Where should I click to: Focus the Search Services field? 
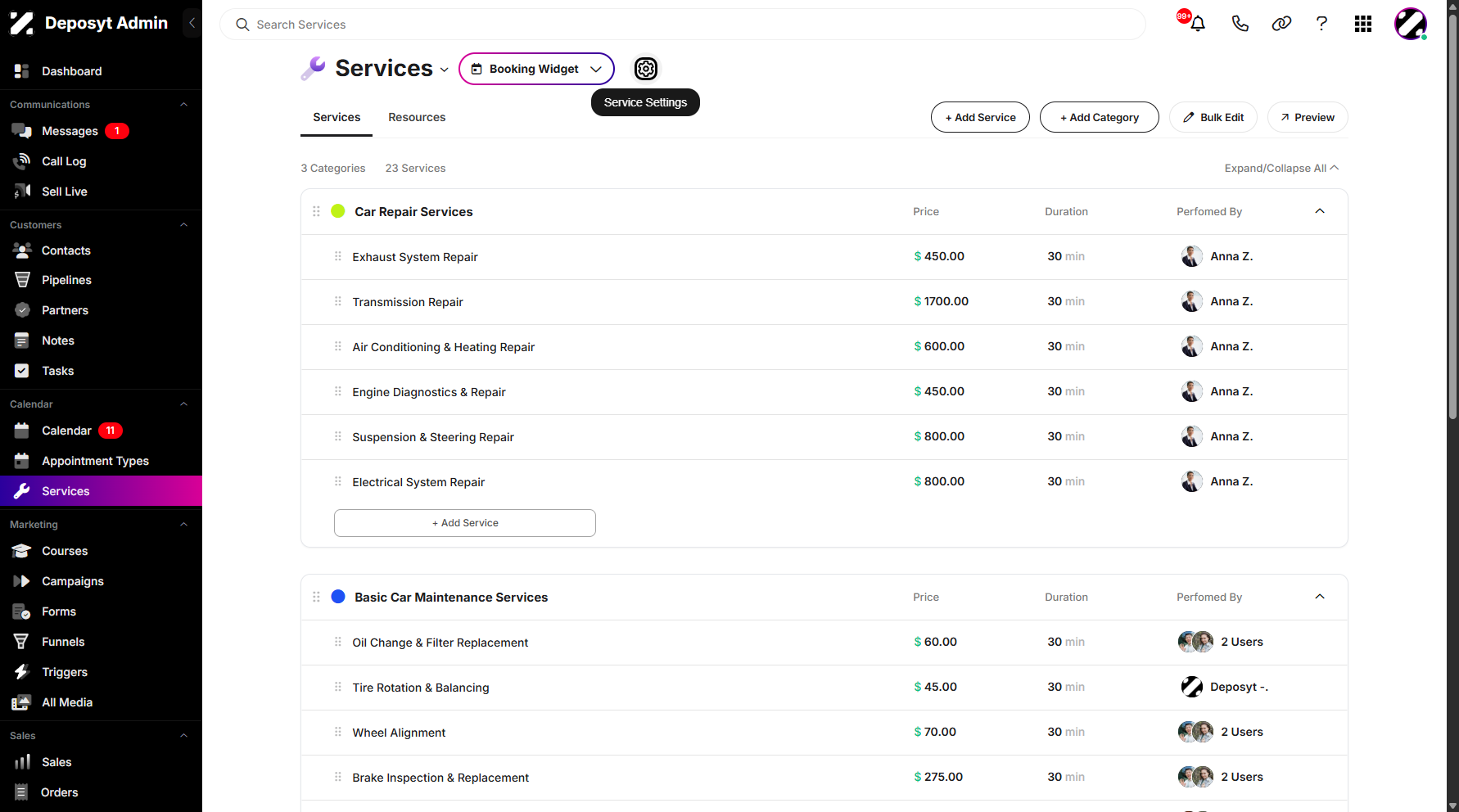click(x=682, y=25)
